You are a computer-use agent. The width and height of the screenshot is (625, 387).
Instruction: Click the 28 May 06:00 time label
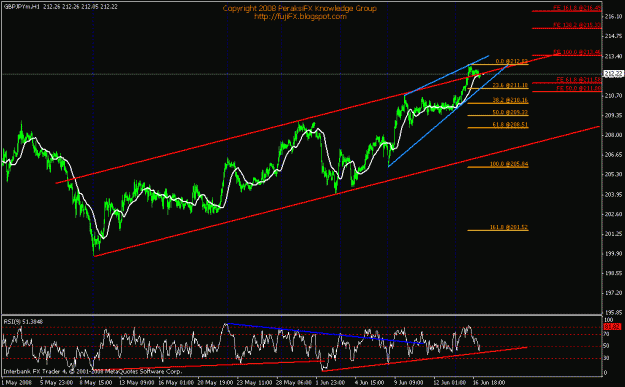pyautogui.click(x=295, y=383)
